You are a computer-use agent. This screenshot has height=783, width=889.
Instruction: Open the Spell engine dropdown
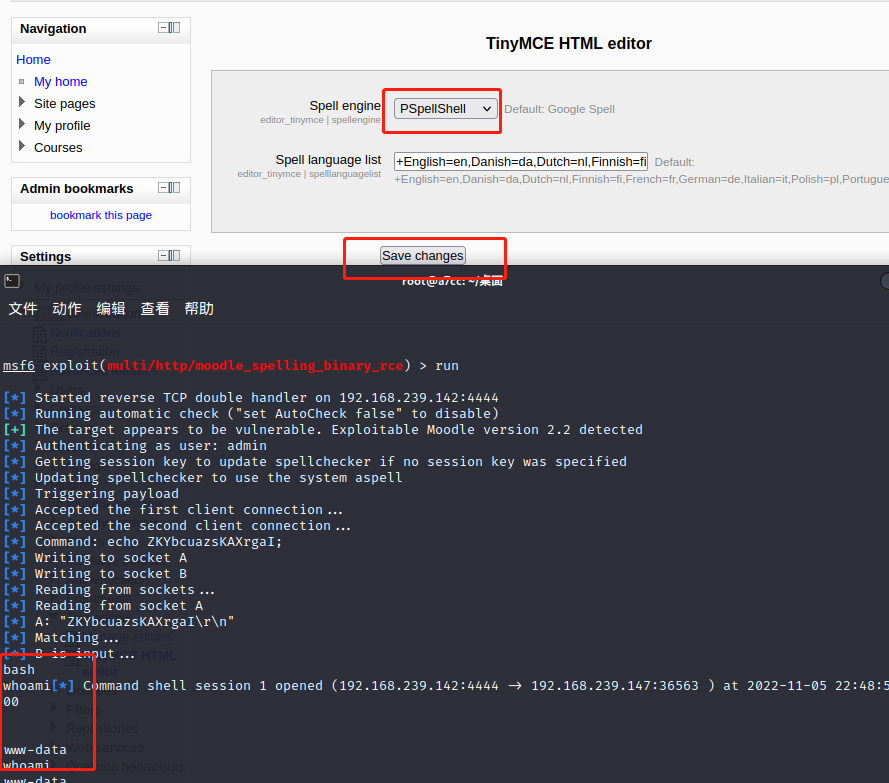point(446,109)
